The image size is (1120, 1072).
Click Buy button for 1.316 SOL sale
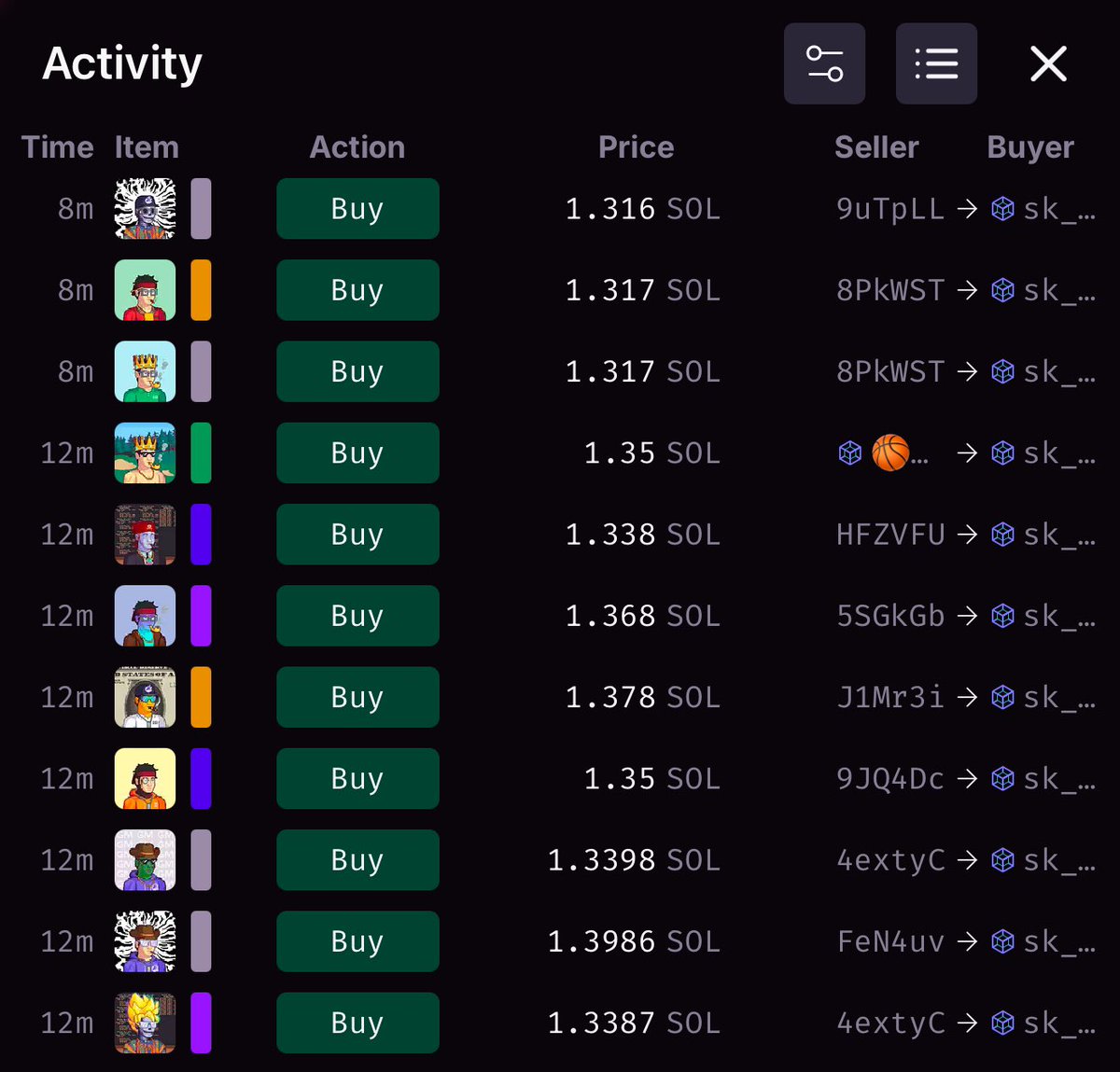(x=357, y=209)
